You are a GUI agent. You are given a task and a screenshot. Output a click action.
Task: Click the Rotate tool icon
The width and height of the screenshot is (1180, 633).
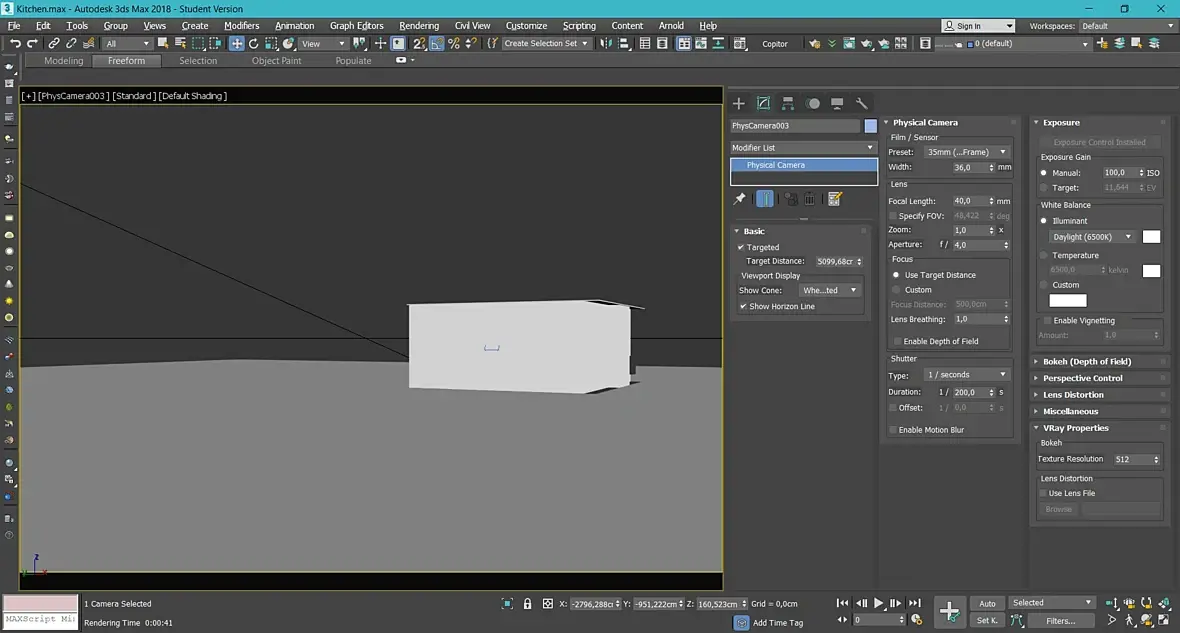(x=254, y=43)
